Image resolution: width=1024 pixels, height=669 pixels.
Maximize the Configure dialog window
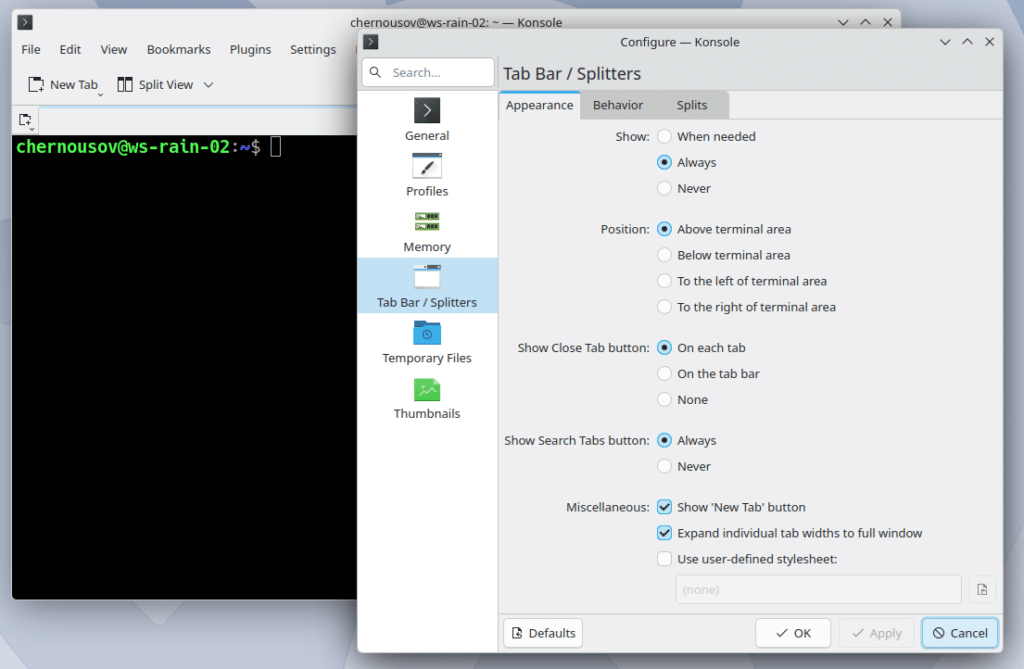(x=967, y=42)
